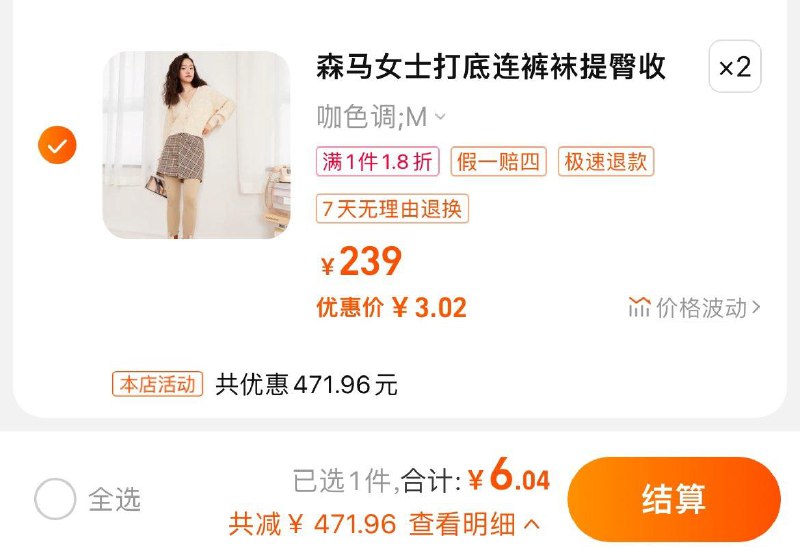Open product title 森马女士打底连裤袜提臀收
The width and height of the screenshot is (800, 551).
pyautogui.click(x=491, y=67)
